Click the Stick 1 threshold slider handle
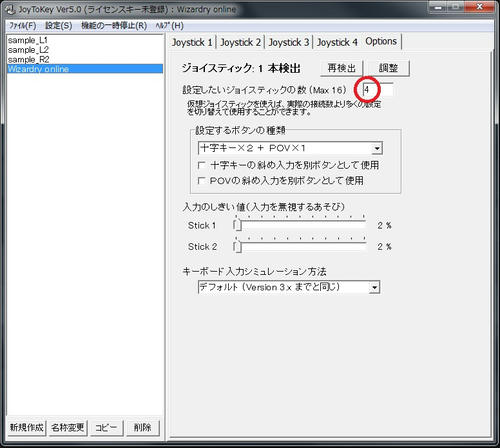The width and height of the screenshot is (500, 448). point(237,225)
